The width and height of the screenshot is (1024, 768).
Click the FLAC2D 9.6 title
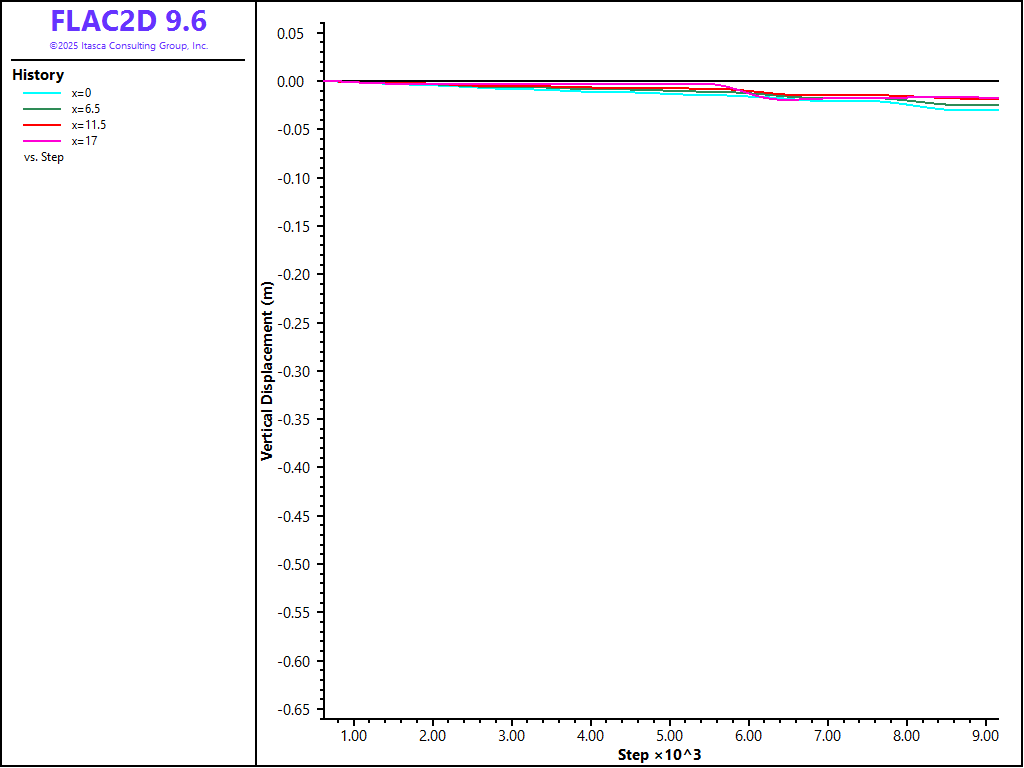[x=128, y=22]
